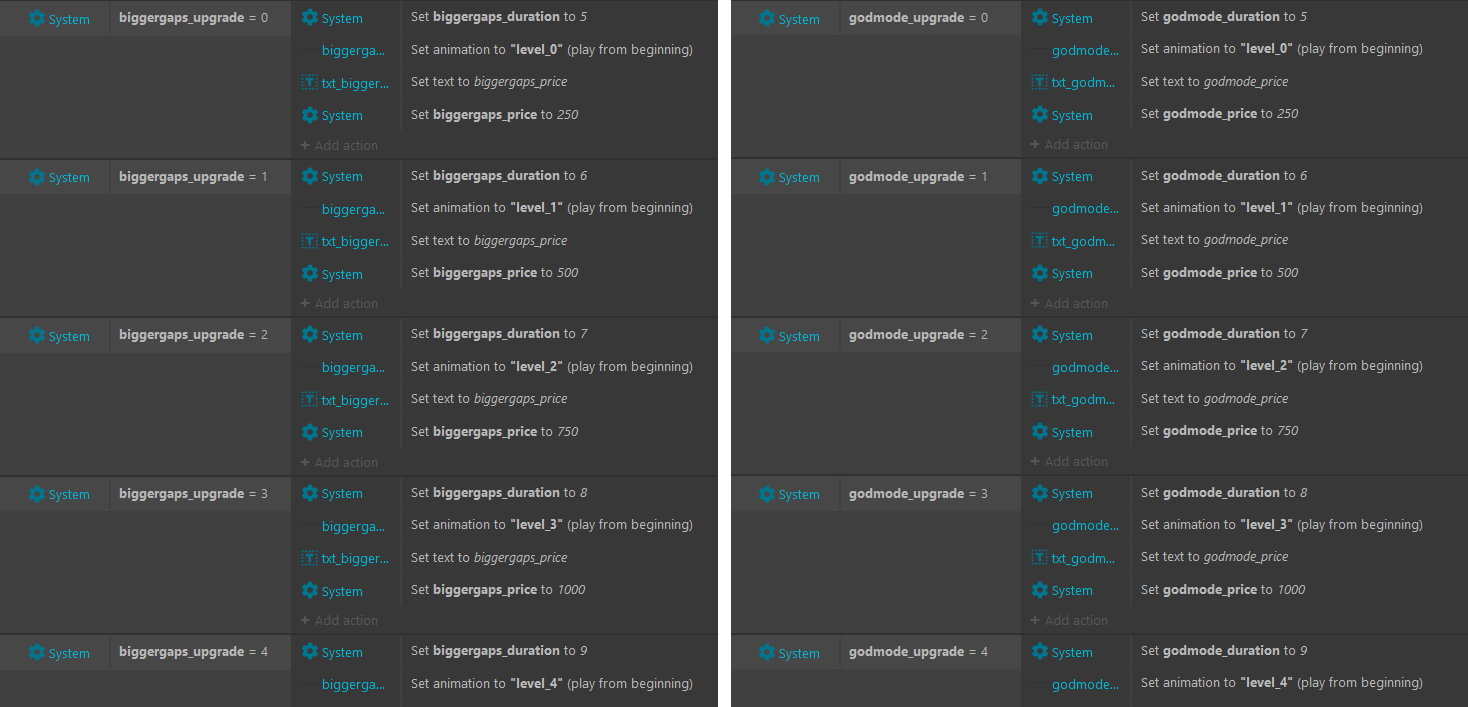Click gear icon of 'Set biggergaps_duration to 5' action

click(310, 18)
